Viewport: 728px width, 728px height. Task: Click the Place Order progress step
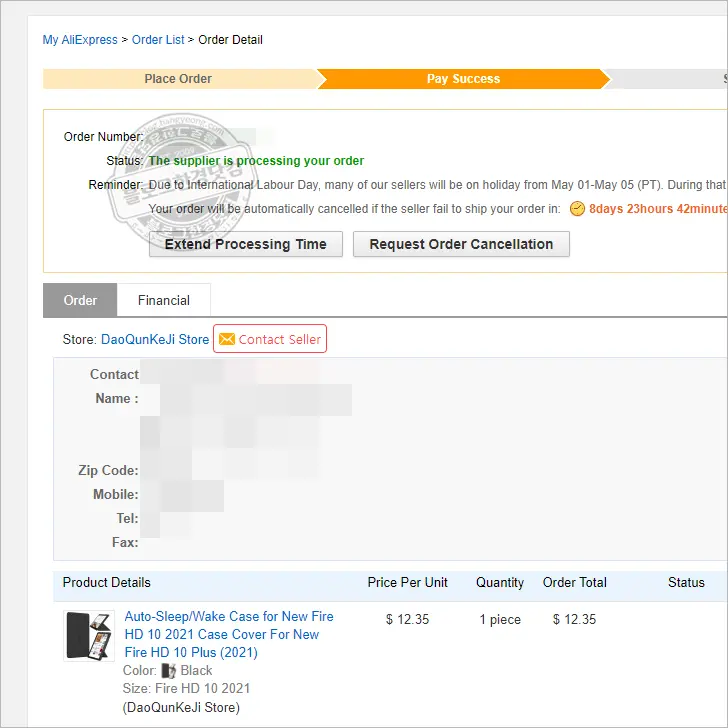178,79
